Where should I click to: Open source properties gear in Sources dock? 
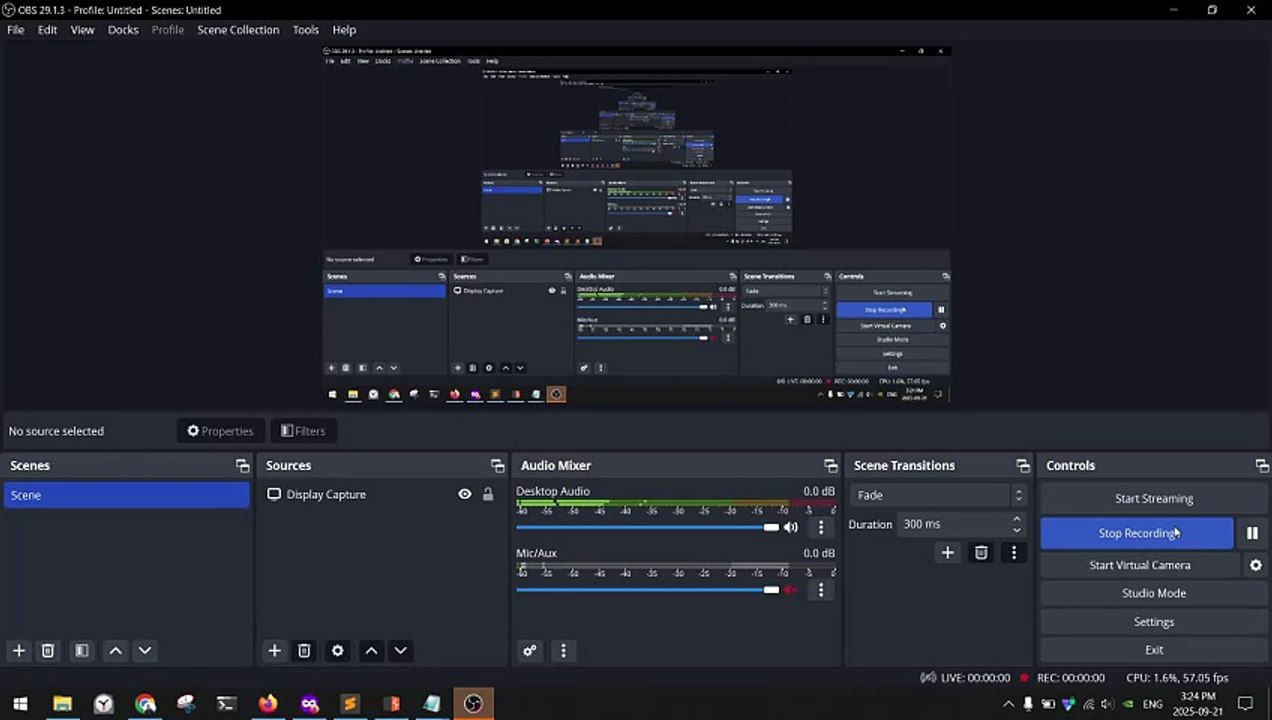click(338, 651)
